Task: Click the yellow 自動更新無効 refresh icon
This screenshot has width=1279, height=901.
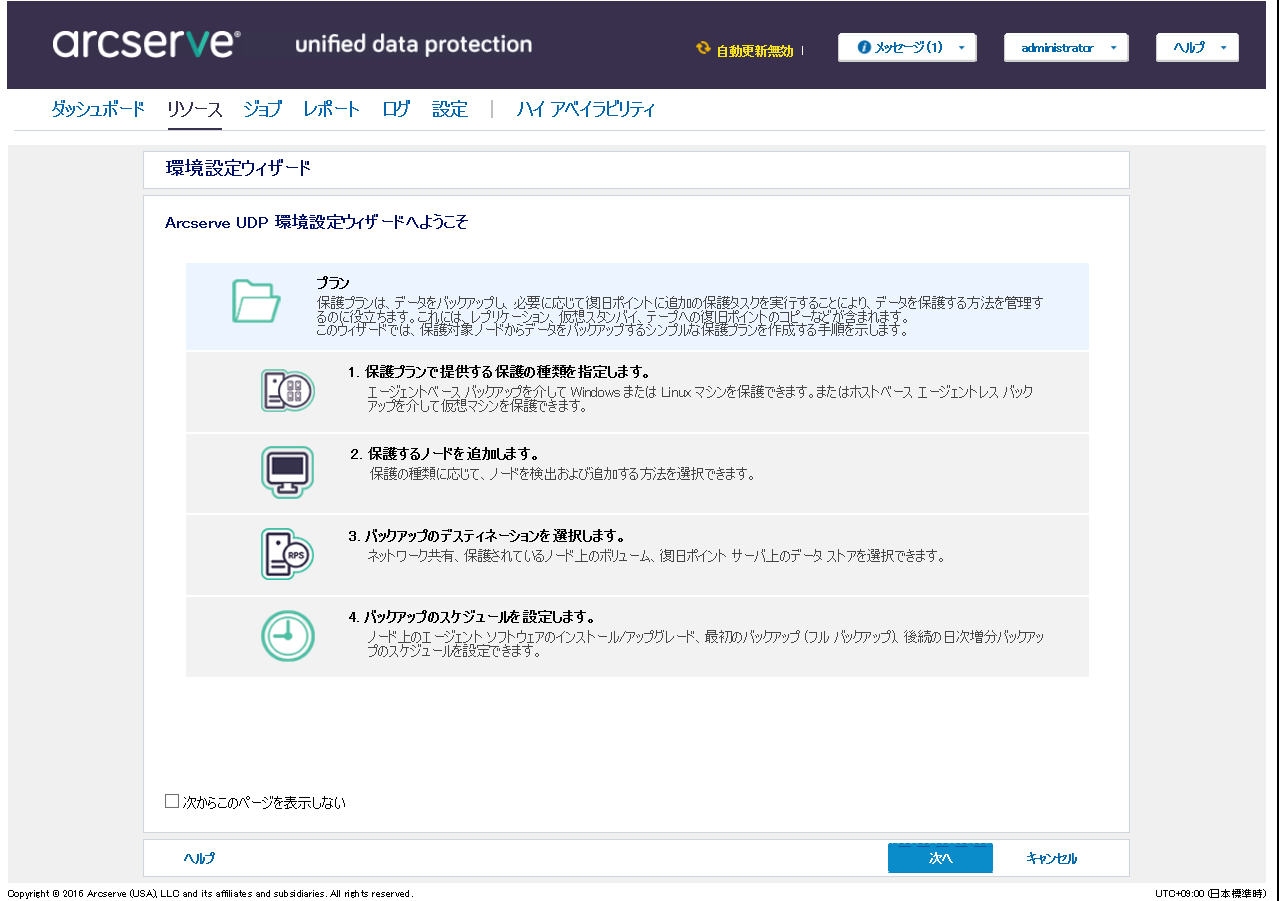Action: [x=701, y=47]
